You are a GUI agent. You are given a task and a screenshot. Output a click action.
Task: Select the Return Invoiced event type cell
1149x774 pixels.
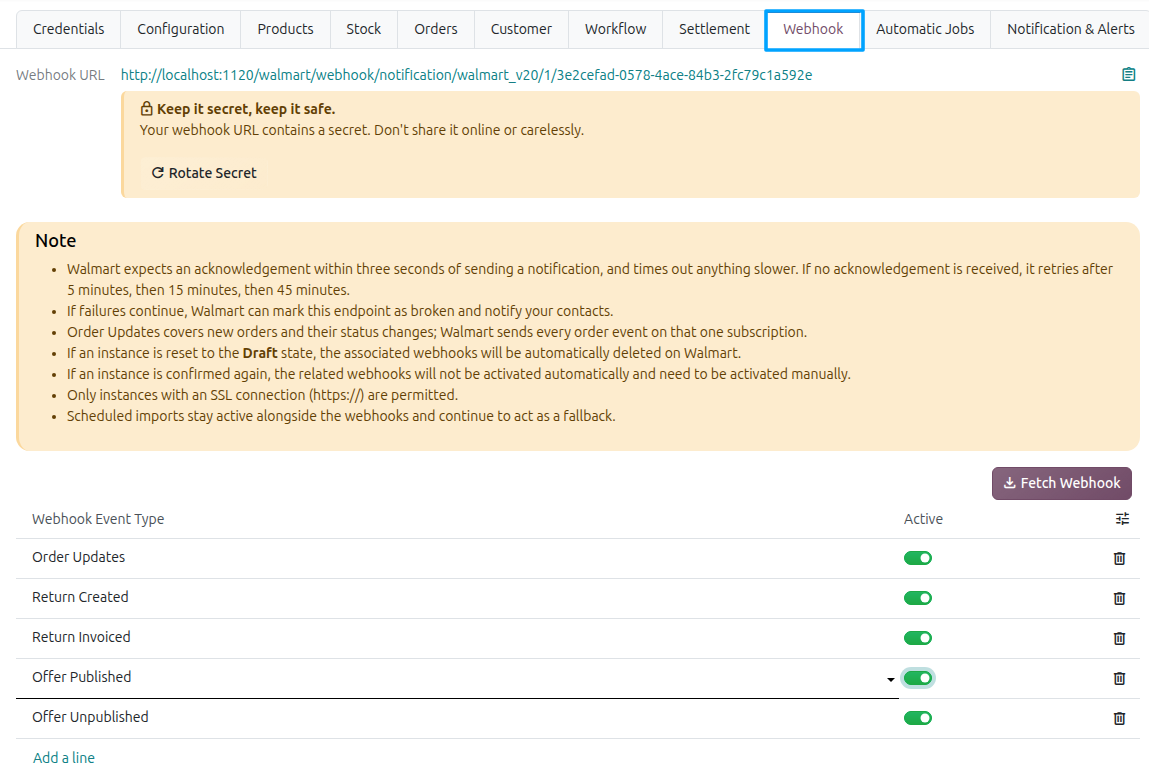[457, 638]
